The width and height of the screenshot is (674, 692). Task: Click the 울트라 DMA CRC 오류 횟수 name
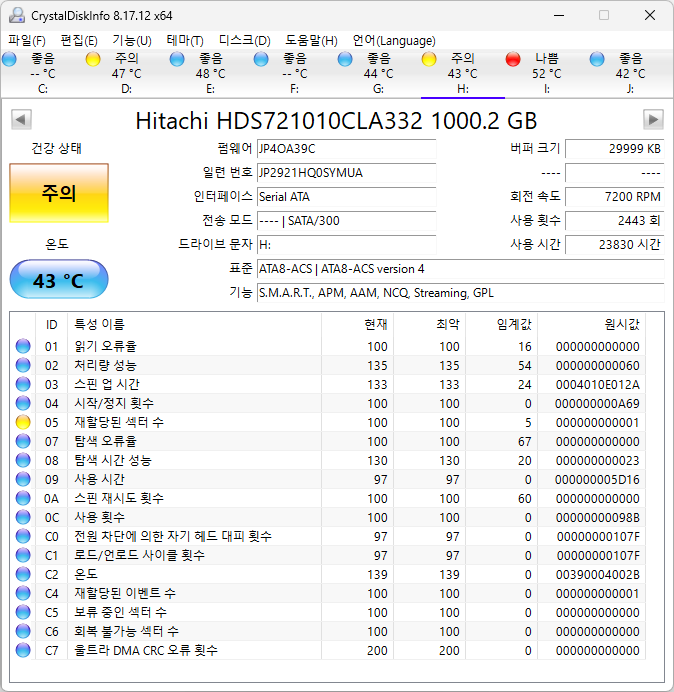pyautogui.click(x=146, y=650)
